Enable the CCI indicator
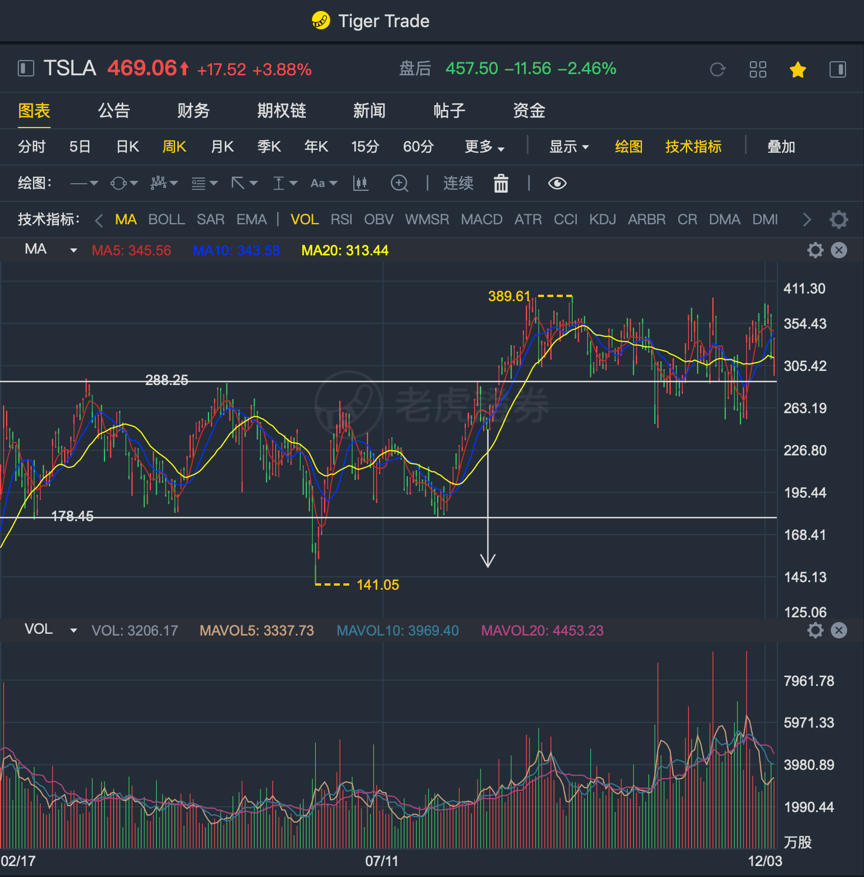 point(565,219)
